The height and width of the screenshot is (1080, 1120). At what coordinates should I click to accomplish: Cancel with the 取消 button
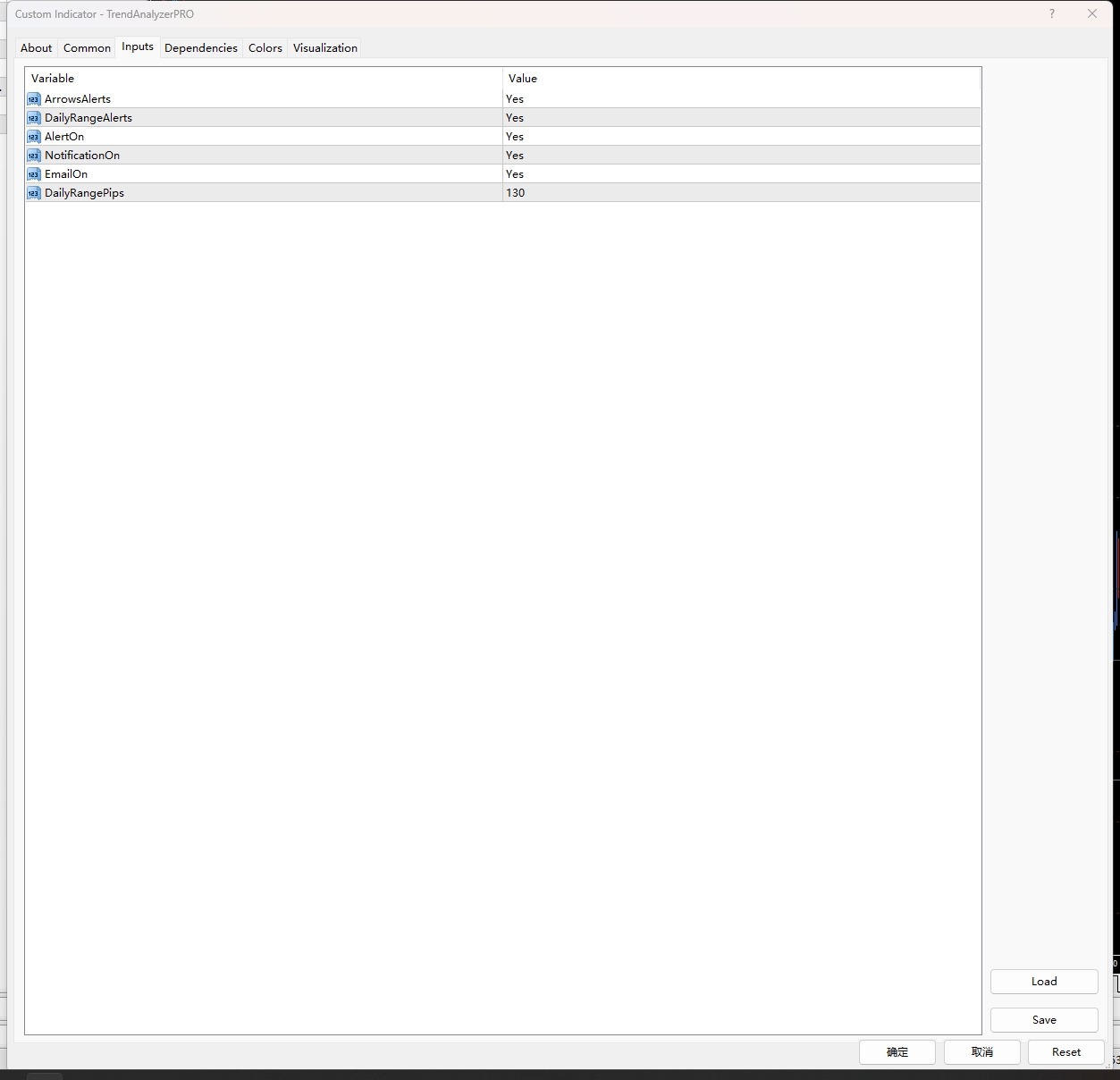pos(982,1052)
